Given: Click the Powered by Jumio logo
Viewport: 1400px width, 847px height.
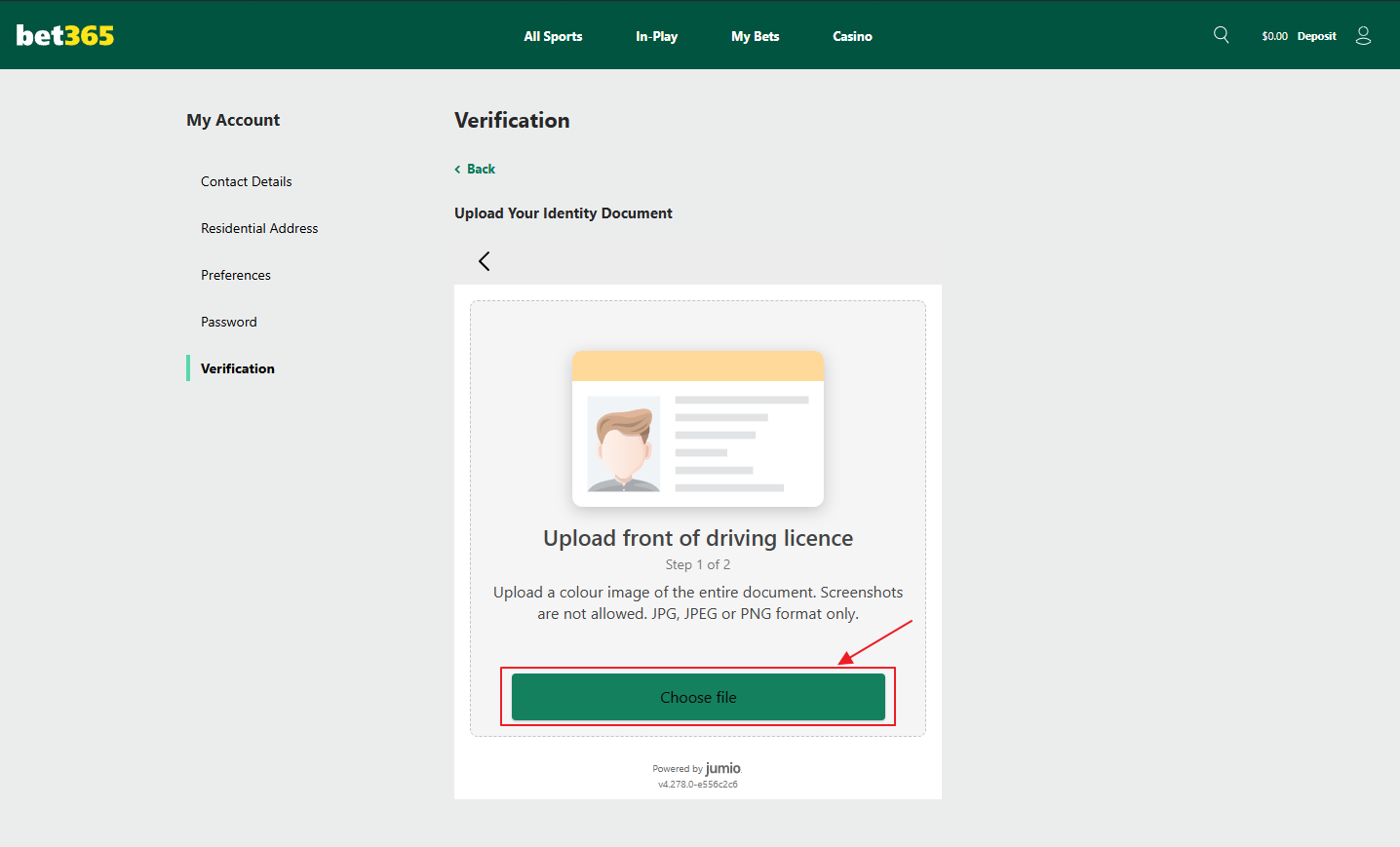Looking at the screenshot, I should coord(697,768).
